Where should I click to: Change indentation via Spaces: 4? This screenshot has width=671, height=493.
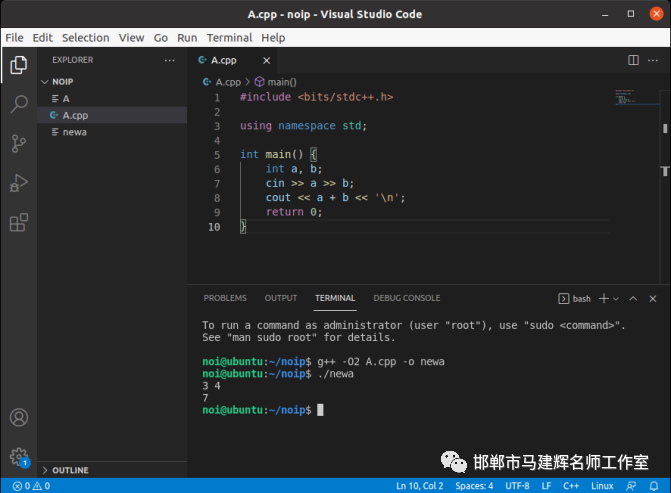coord(474,486)
